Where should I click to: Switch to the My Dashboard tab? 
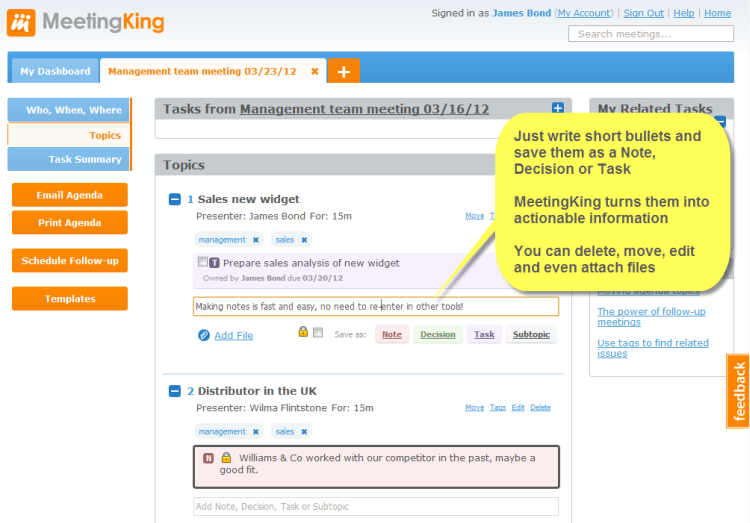click(55, 71)
